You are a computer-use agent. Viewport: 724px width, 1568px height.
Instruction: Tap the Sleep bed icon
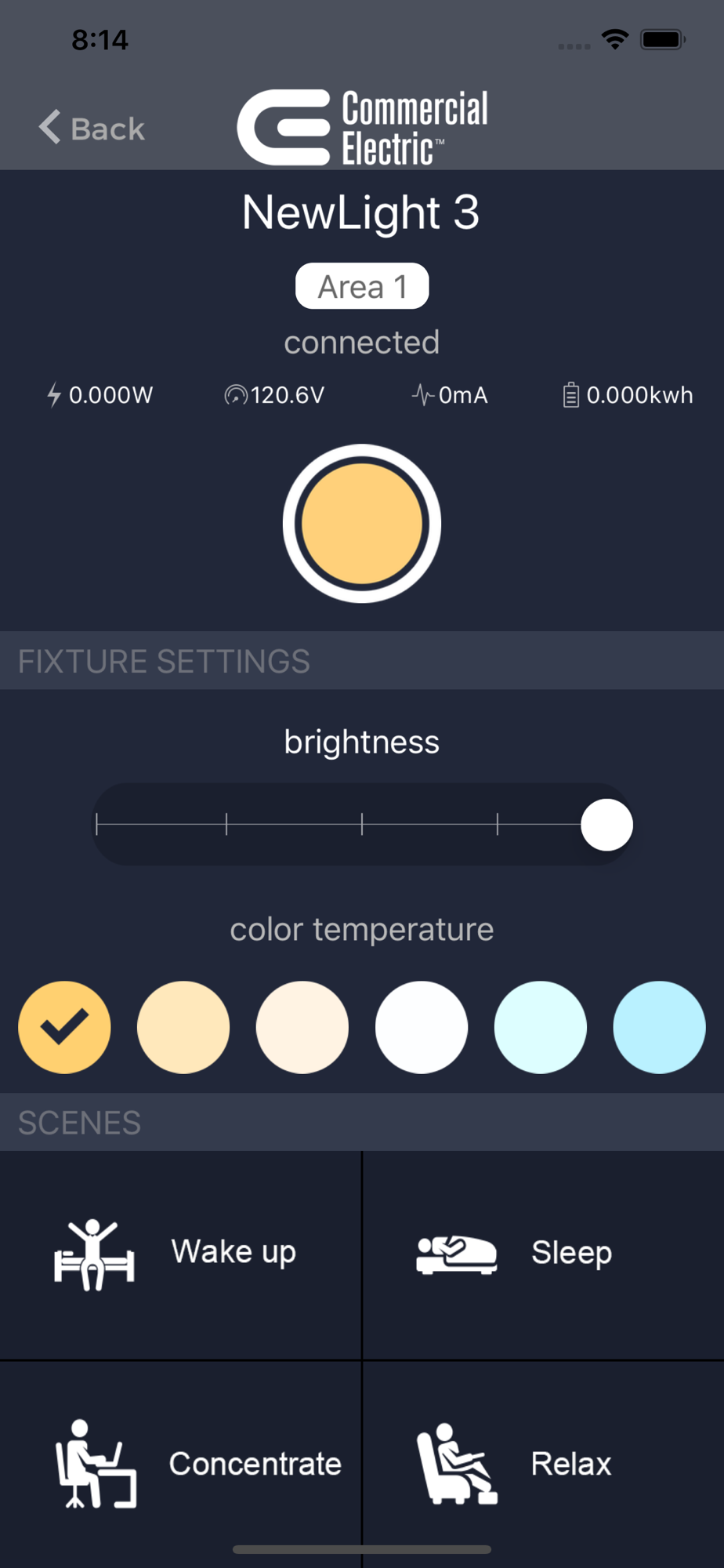point(456,1254)
